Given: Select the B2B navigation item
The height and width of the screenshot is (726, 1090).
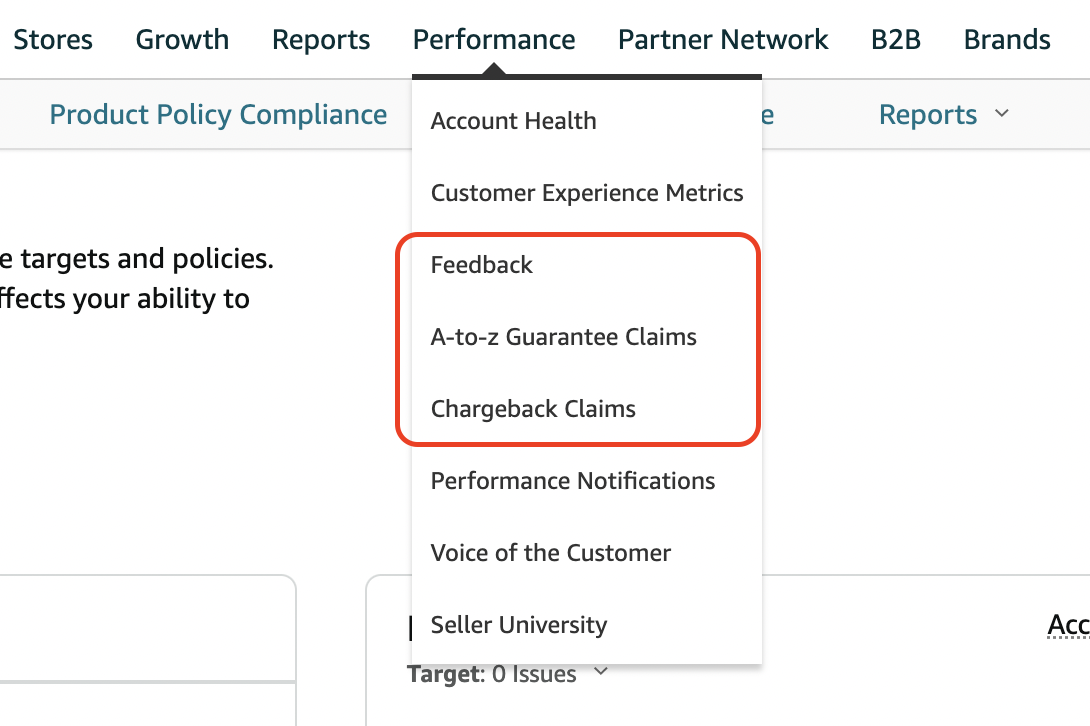Looking at the screenshot, I should 896,40.
